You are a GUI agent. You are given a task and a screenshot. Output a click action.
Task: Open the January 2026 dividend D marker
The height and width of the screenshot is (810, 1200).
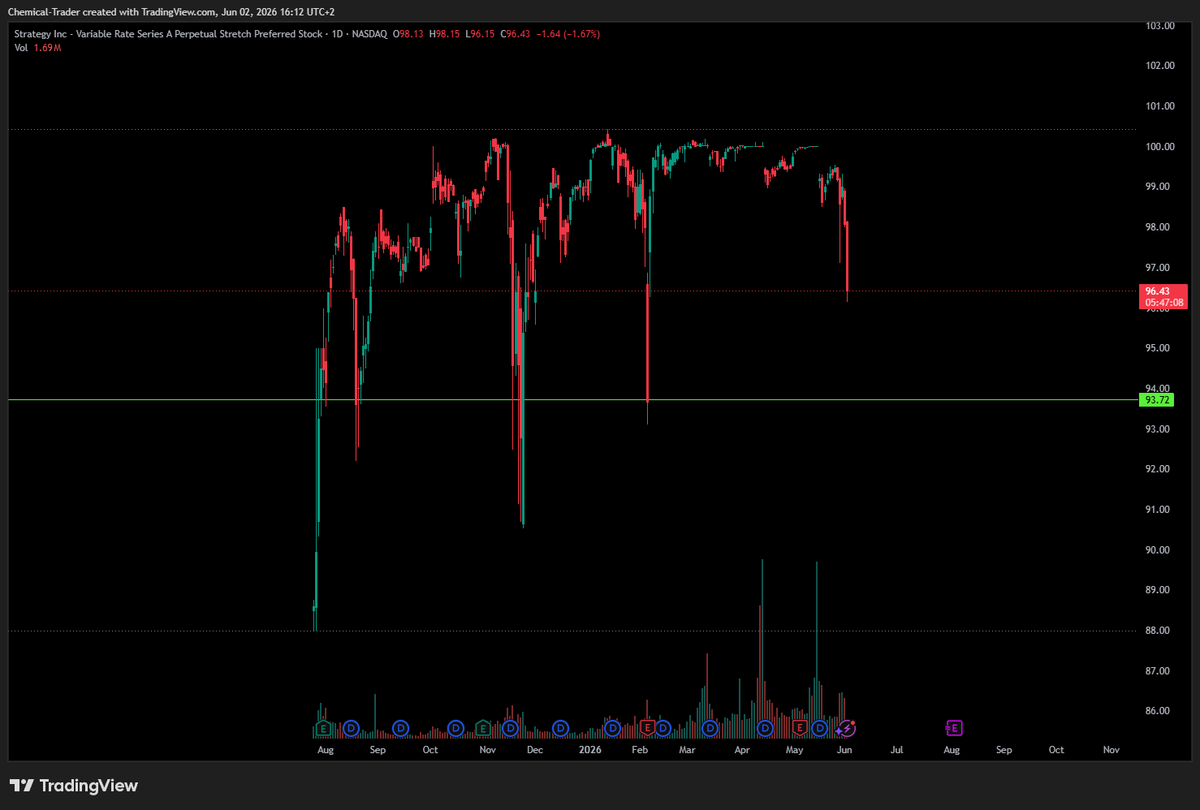pyautogui.click(x=612, y=728)
